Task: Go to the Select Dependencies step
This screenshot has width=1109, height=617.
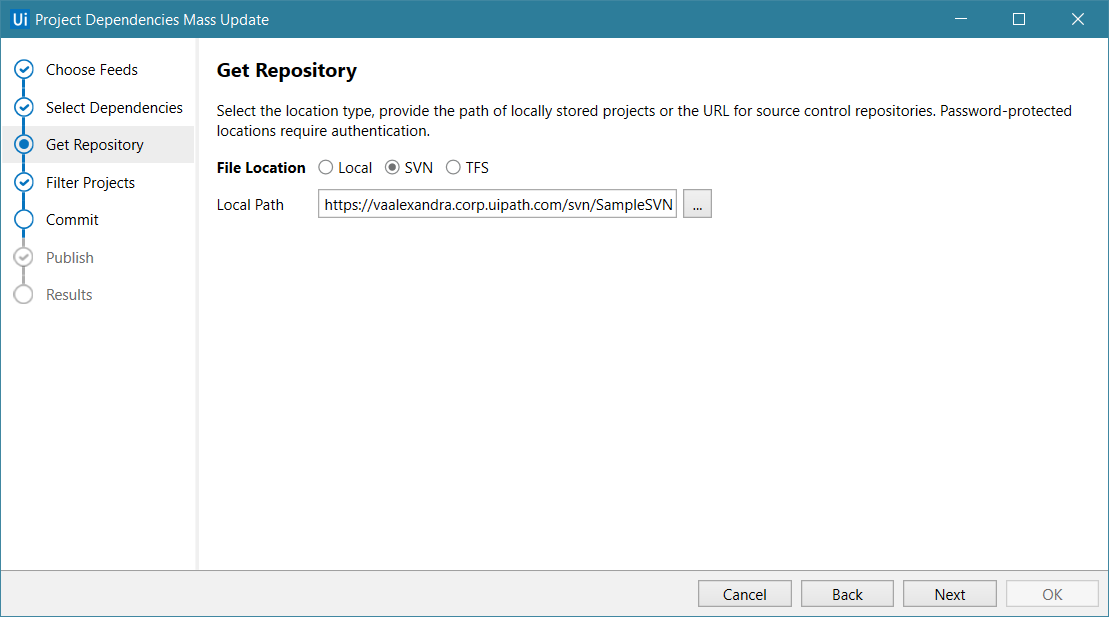Action: [114, 108]
